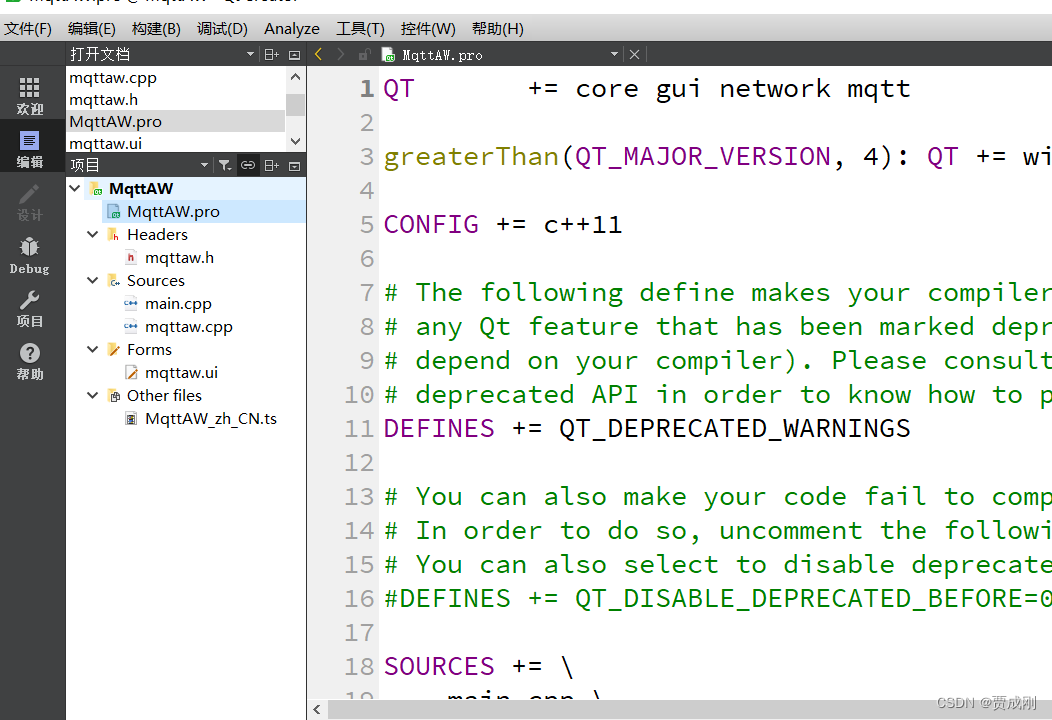
Task: Open the 编辑(E) menu
Action: coord(92,29)
